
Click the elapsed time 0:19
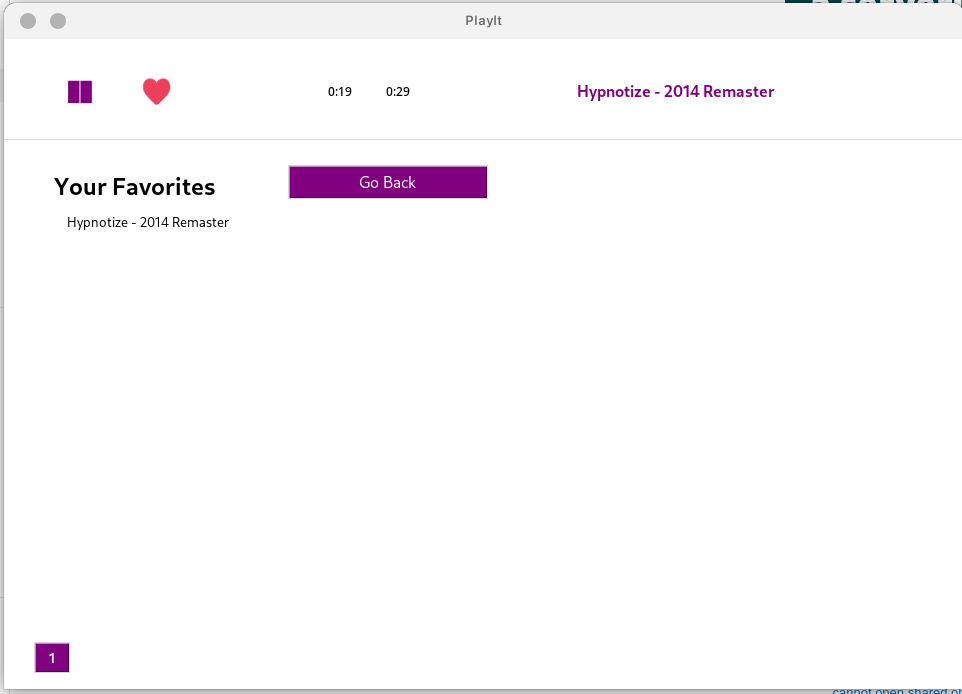click(x=340, y=91)
